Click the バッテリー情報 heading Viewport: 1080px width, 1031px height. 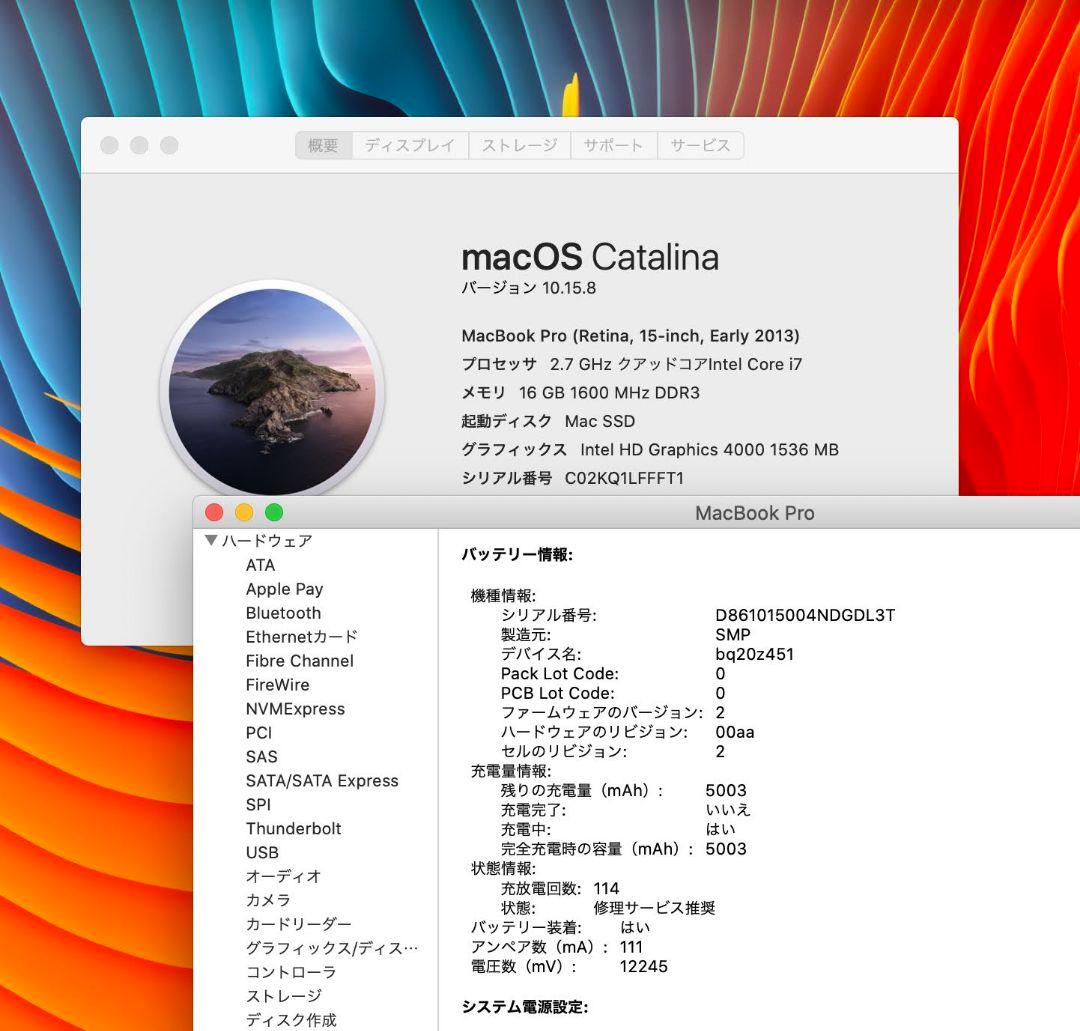(517, 554)
